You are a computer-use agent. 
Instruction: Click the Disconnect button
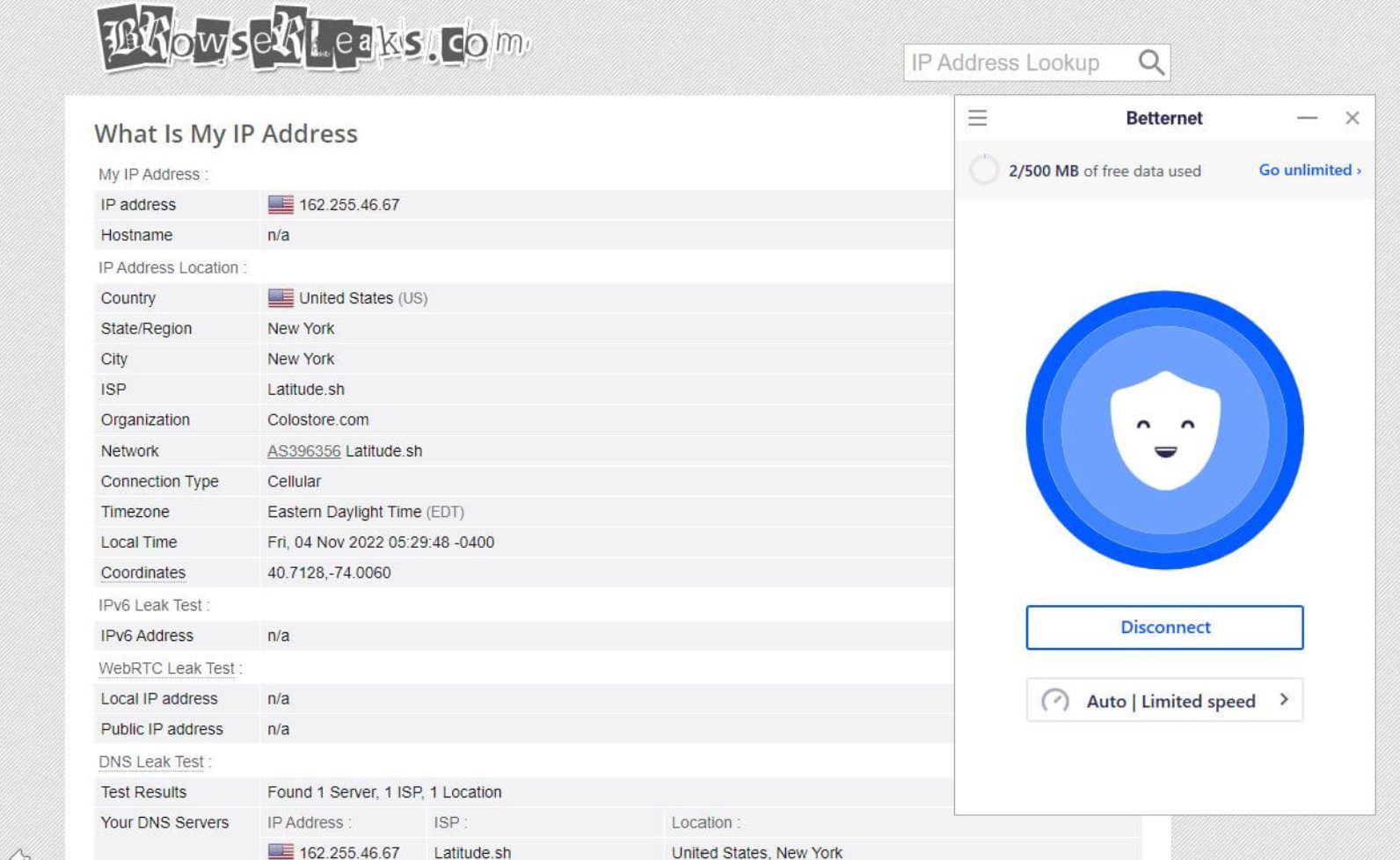[x=1164, y=627]
